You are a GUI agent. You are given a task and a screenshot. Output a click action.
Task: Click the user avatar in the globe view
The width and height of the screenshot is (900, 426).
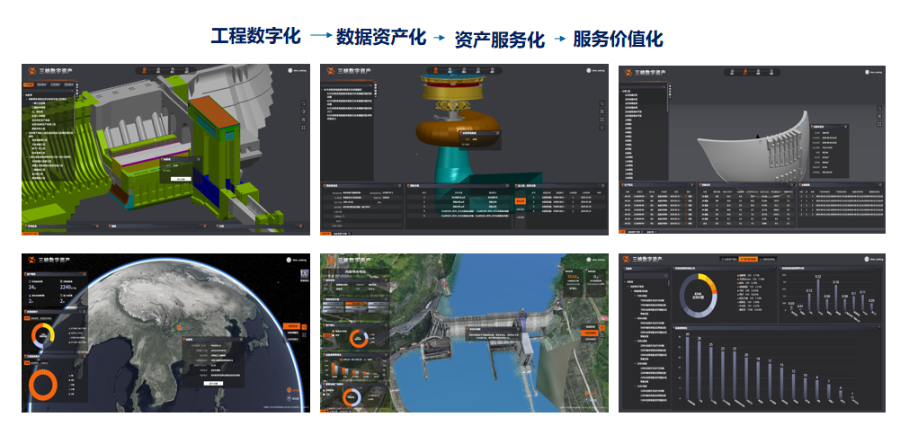pyautogui.click(x=290, y=261)
